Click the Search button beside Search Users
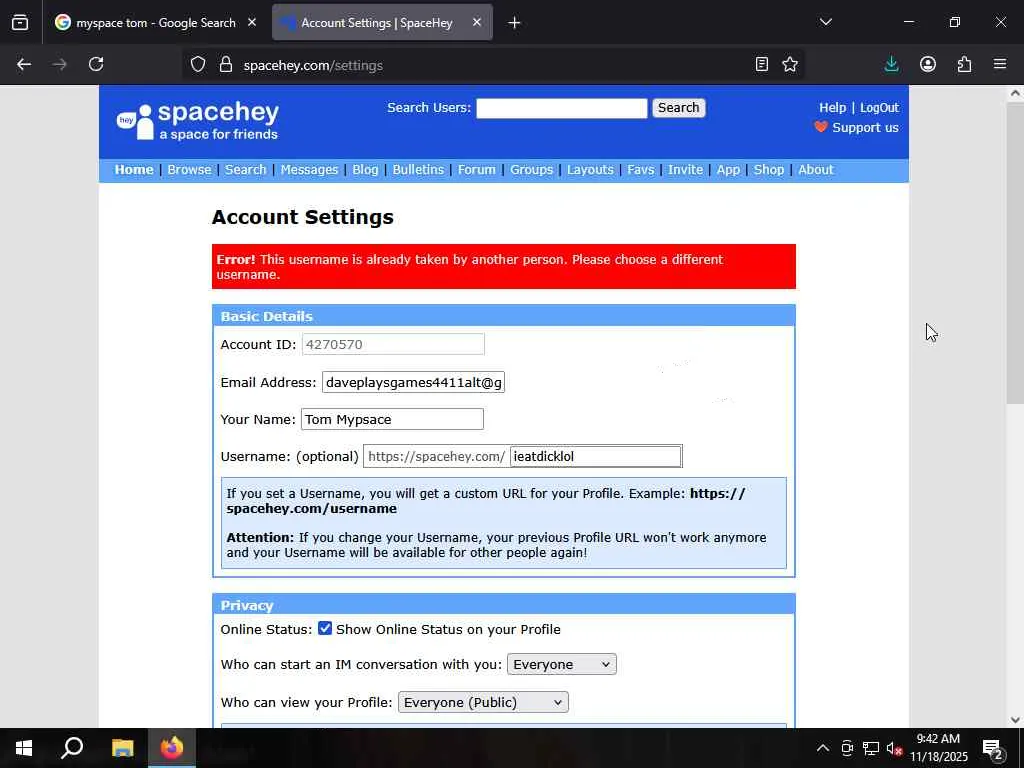 (x=679, y=108)
